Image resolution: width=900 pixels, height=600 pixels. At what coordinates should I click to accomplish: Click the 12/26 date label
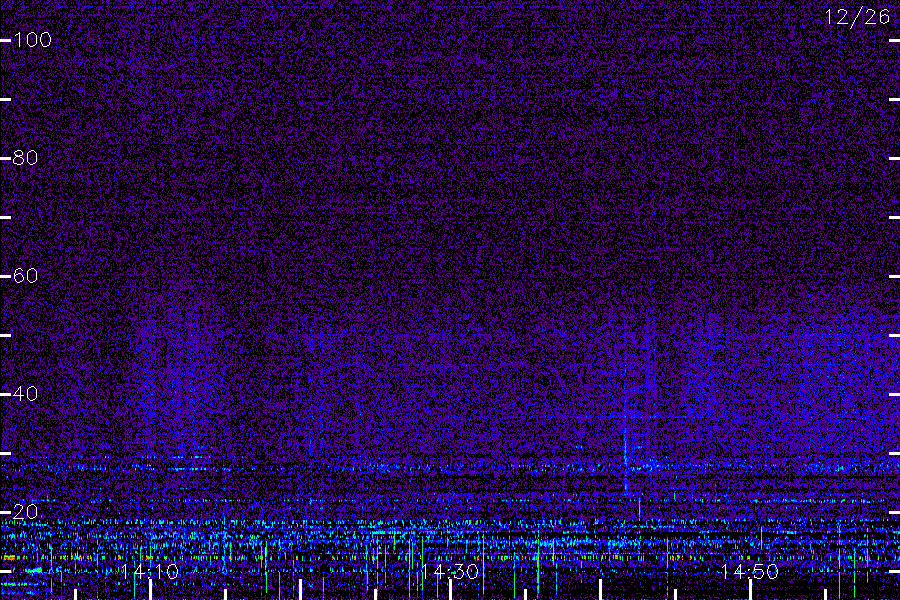pos(857,17)
